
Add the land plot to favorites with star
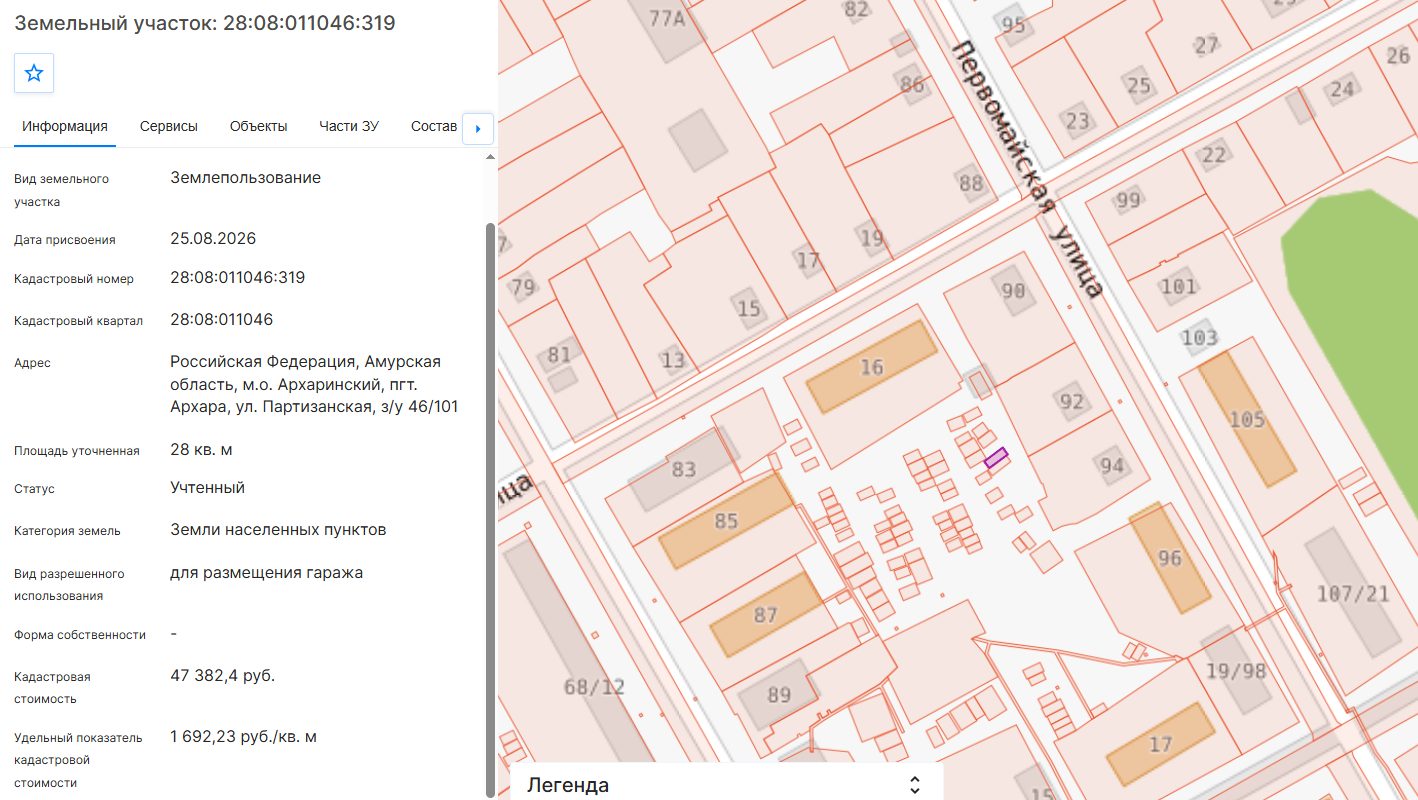click(34, 73)
